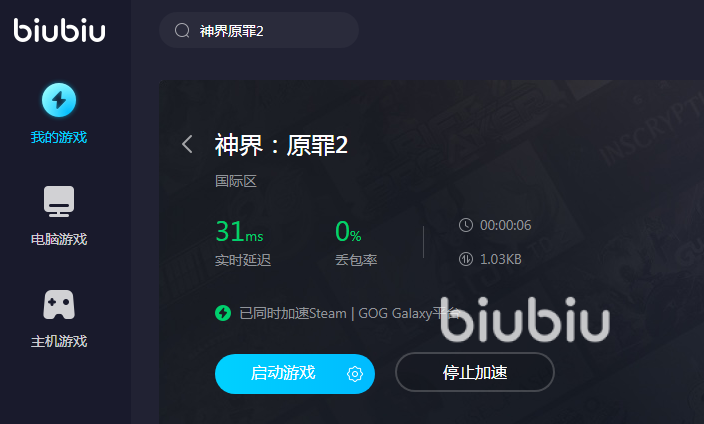Click the 0% packet loss value

348,231
